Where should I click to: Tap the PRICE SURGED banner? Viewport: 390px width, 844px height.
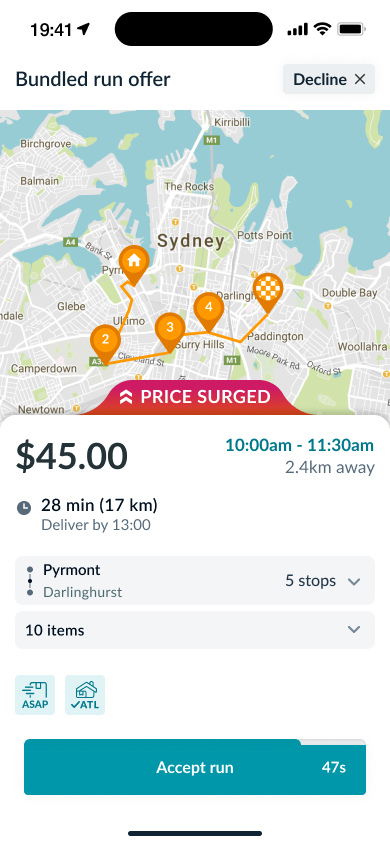[195, 397]
